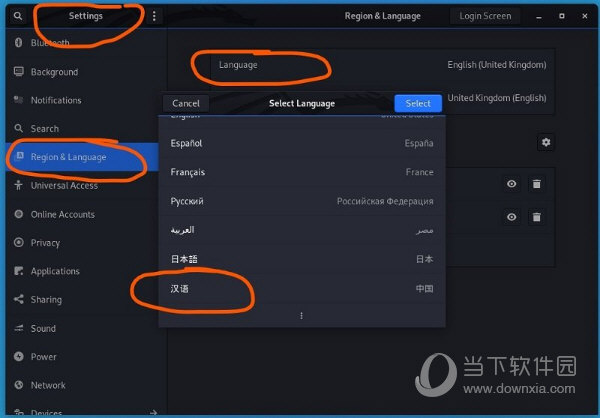This screenshot has height=418, width=600.
Task: Click Formats value United Kingdom (English)
Action: [x=497, y=98]
